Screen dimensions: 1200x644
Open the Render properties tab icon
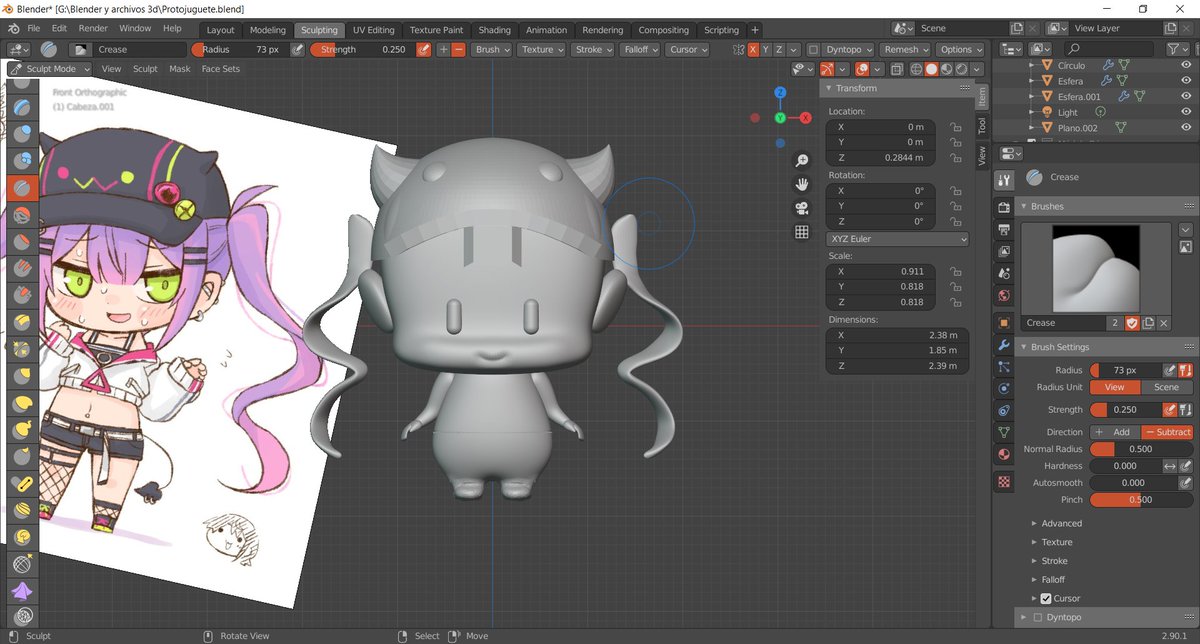pos(1005,207)
